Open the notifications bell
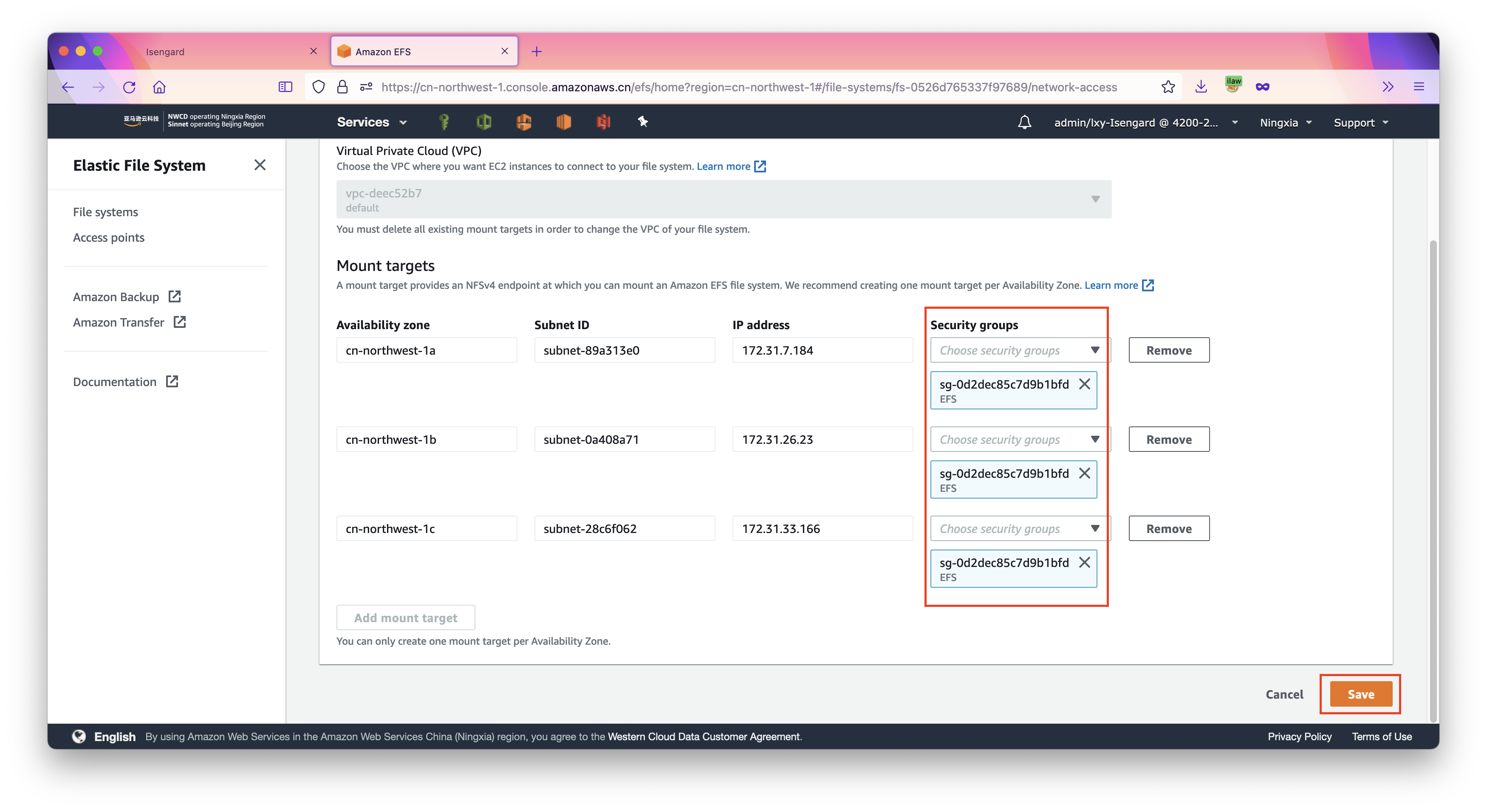Image resolution: width=1487 pixels, height=812 pixels. pyautogui.click(x=1025, y=122)
